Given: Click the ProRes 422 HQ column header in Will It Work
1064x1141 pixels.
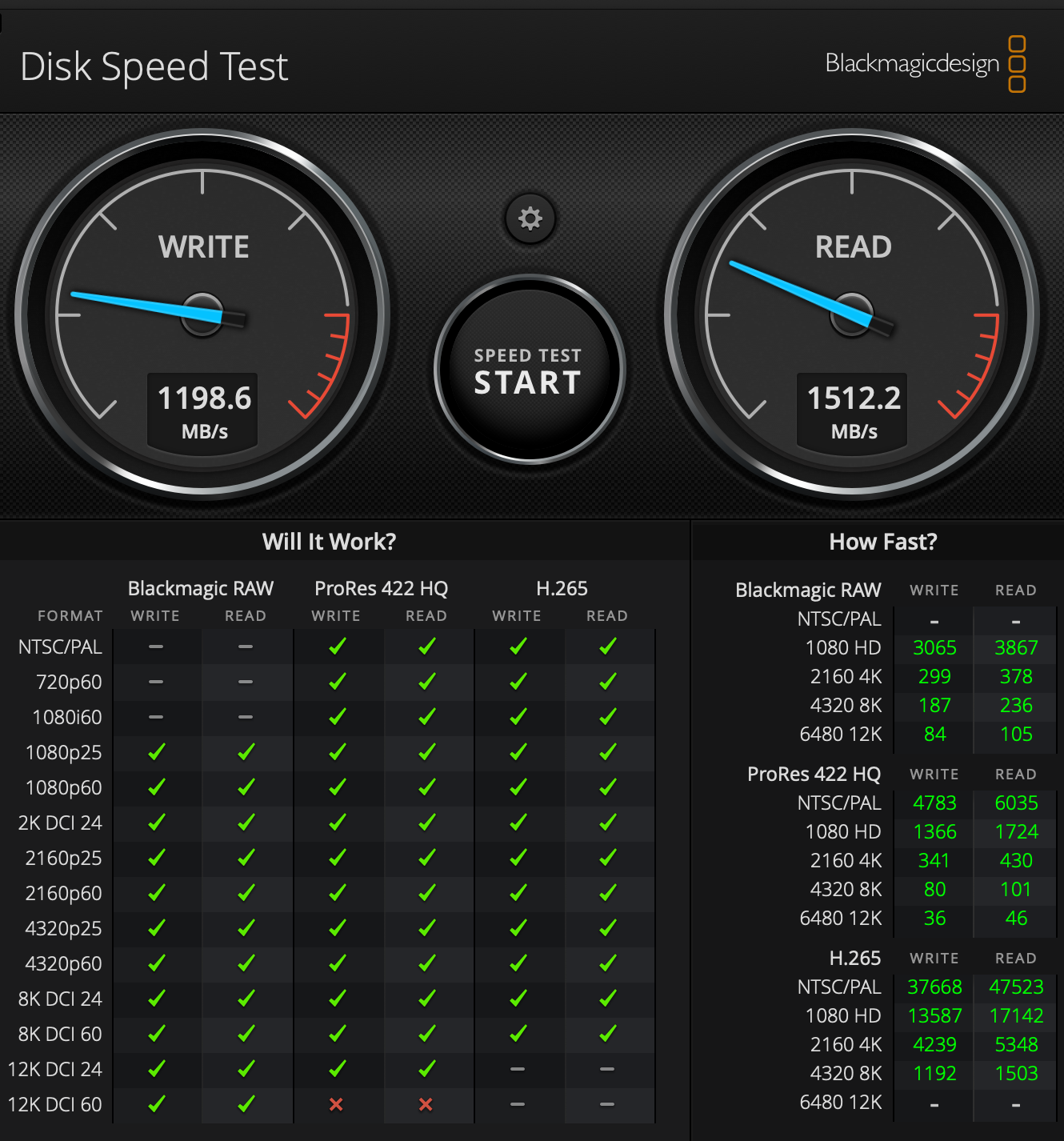Looking at the screenshot, I should 381,589.
